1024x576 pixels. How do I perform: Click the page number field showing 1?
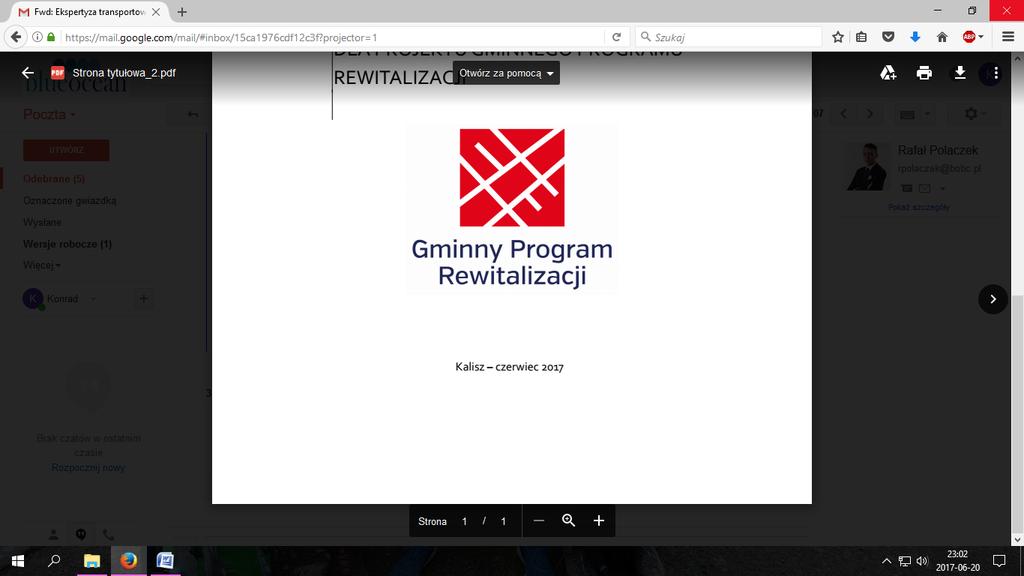464,521
